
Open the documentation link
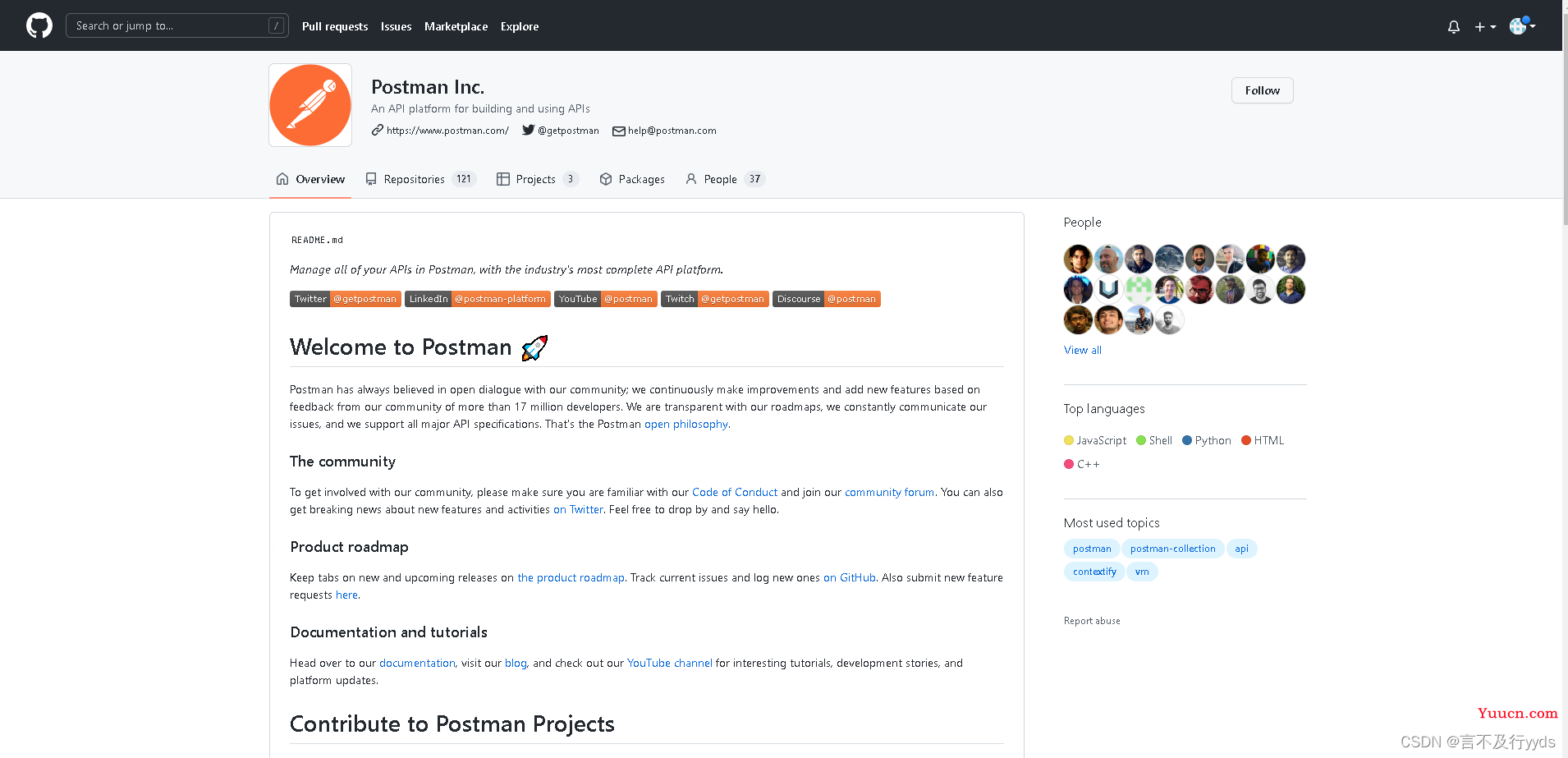[x=417, y=663]
